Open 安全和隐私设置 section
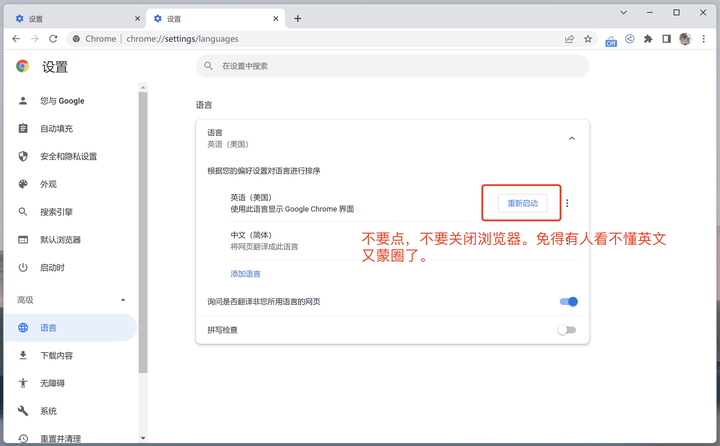 coord(70,156)
